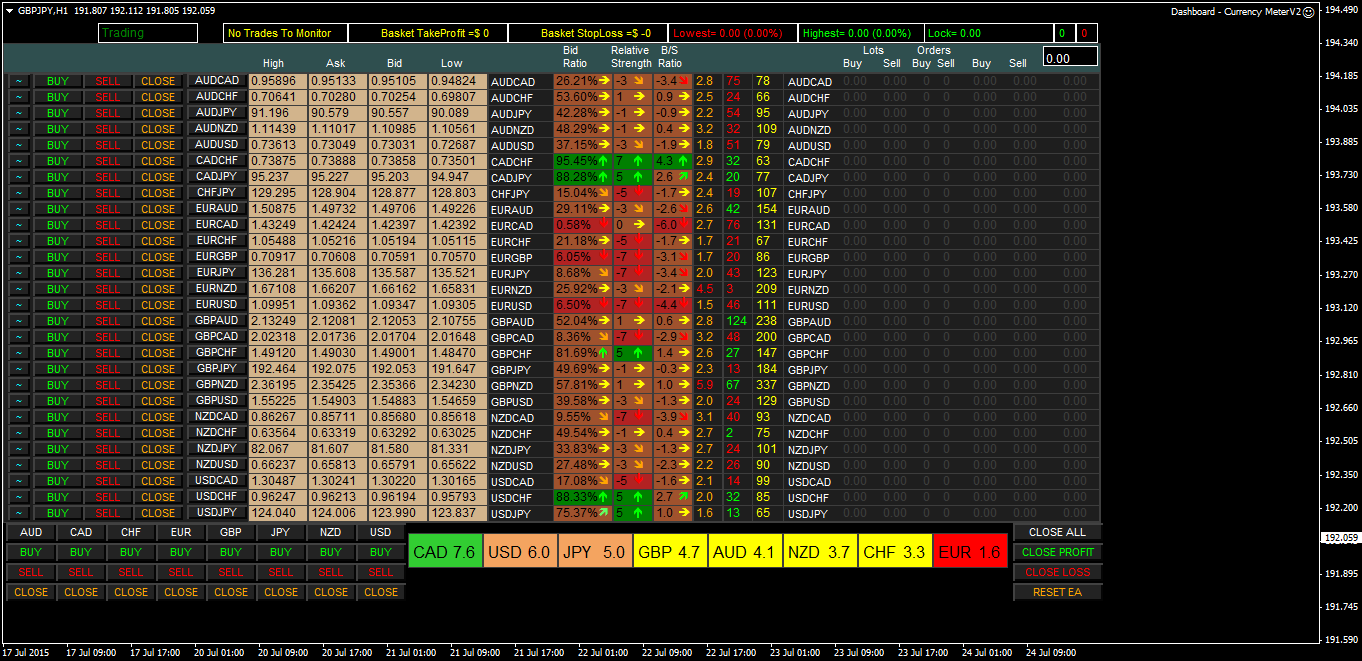Image resolution: width=1362 pixels, height=661 pixels.
Task: Click CLOSE under the CHF basket column
Action: pyautogui.click(x=131, y=592)
